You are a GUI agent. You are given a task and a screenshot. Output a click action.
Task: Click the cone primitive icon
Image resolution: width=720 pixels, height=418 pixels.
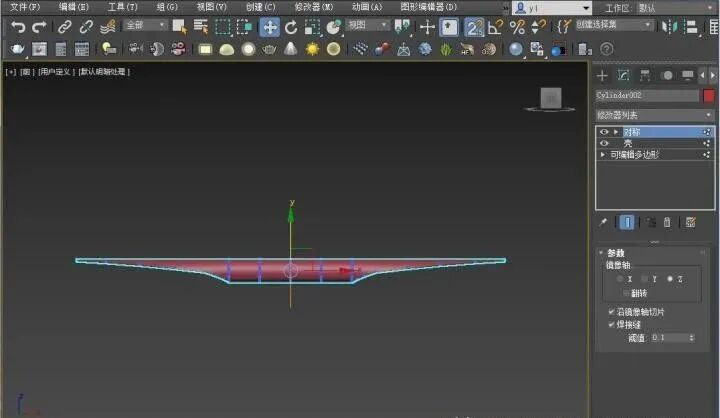tap(291, 49)
